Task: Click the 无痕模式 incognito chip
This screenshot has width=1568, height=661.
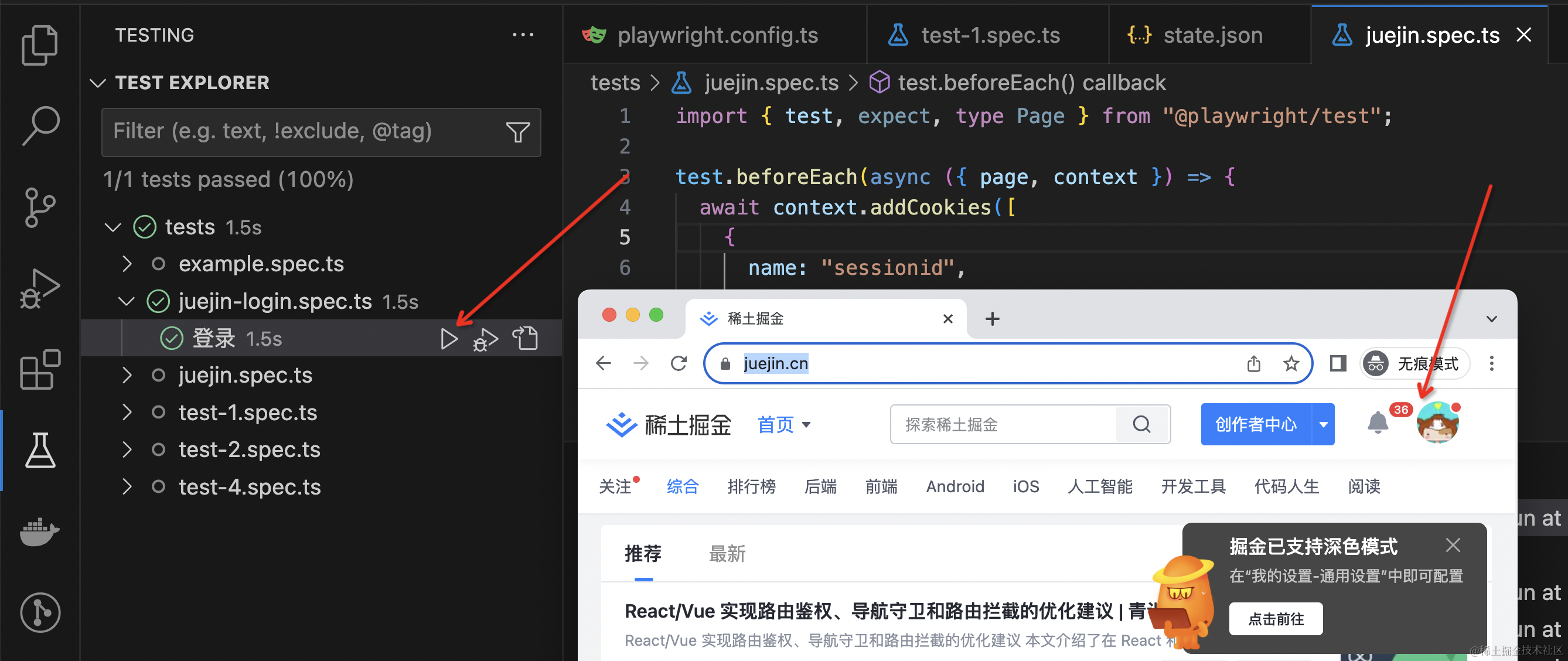Action: click(x=1415, y=363)
